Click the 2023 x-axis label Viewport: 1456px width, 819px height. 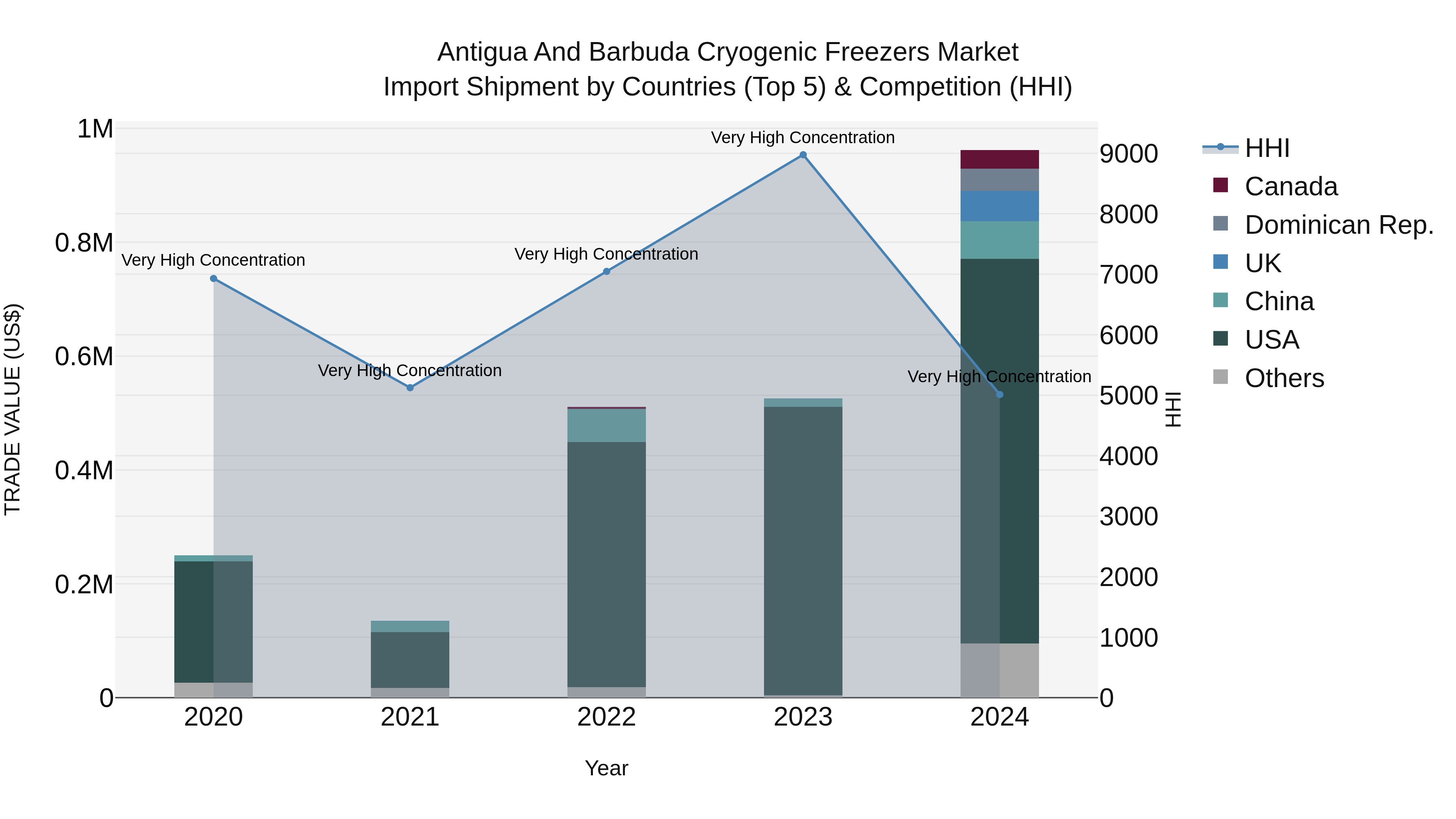tap(803, 717)
